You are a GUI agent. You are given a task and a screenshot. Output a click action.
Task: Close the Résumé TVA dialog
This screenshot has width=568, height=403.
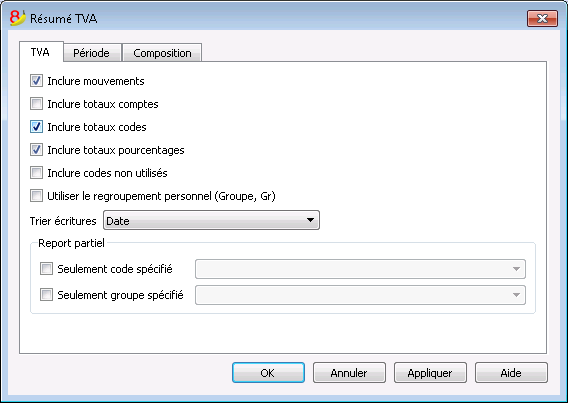[x=542, y=18]
